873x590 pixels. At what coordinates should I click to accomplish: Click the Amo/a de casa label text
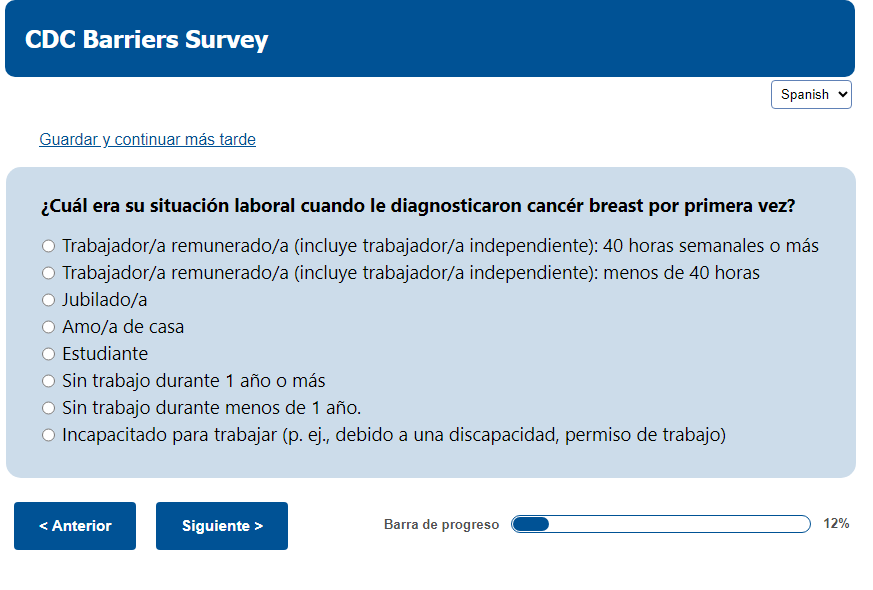coord(123,327)
